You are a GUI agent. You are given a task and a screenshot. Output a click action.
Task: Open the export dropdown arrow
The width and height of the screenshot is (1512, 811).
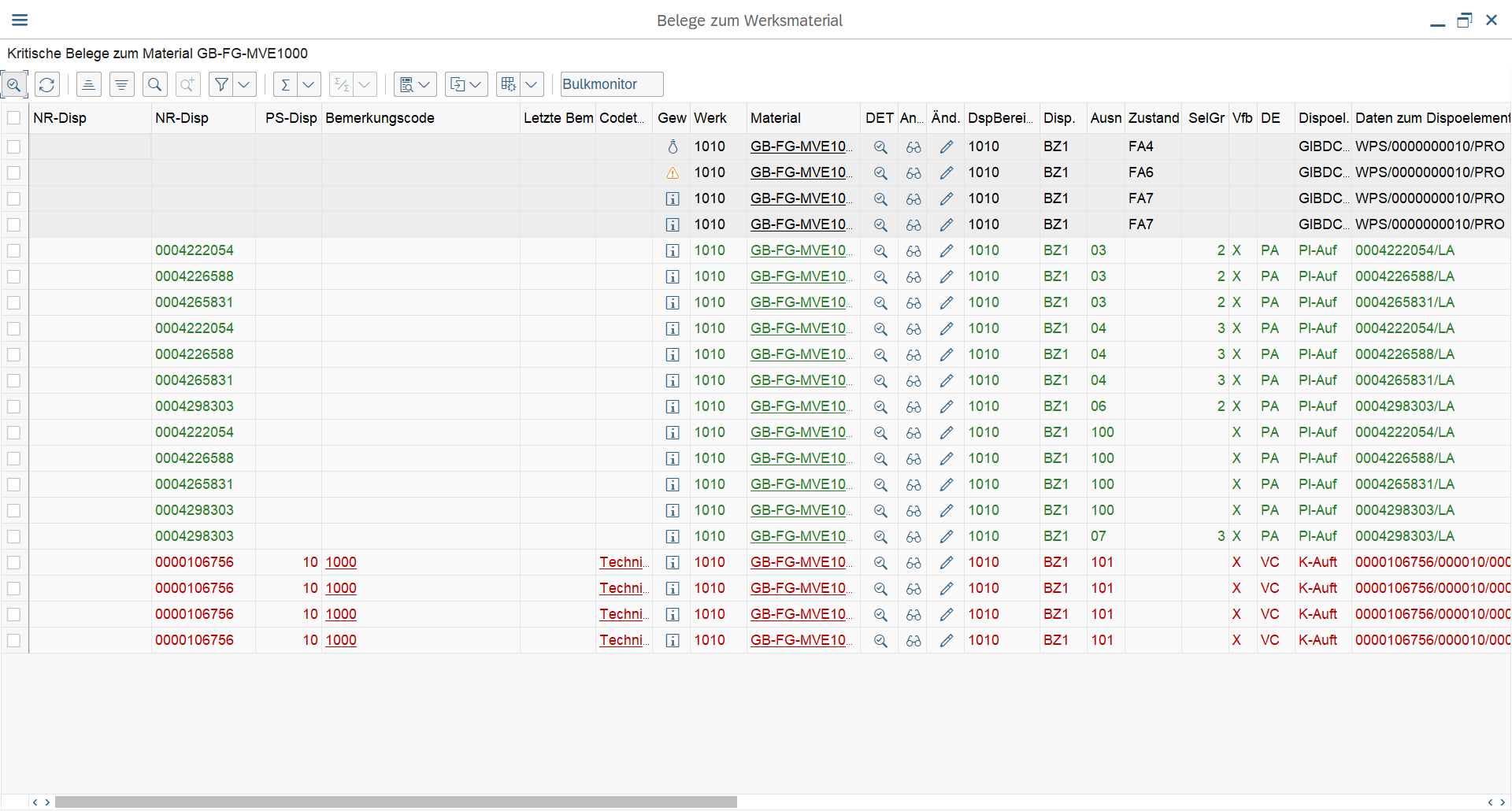pos(475,84)
